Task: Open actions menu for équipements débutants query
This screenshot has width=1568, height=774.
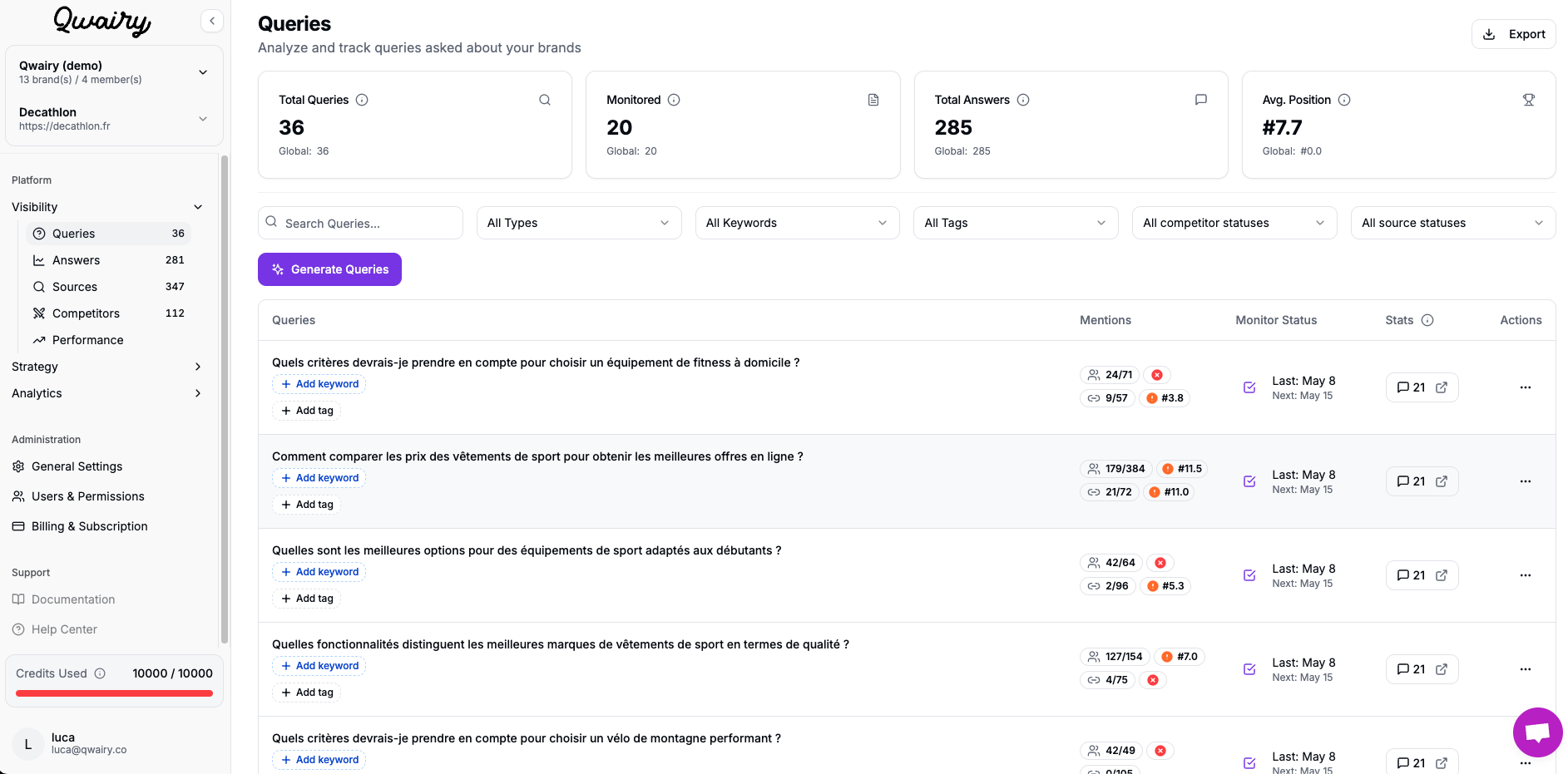Action: pyautogui.click(x=1526, y=575)
